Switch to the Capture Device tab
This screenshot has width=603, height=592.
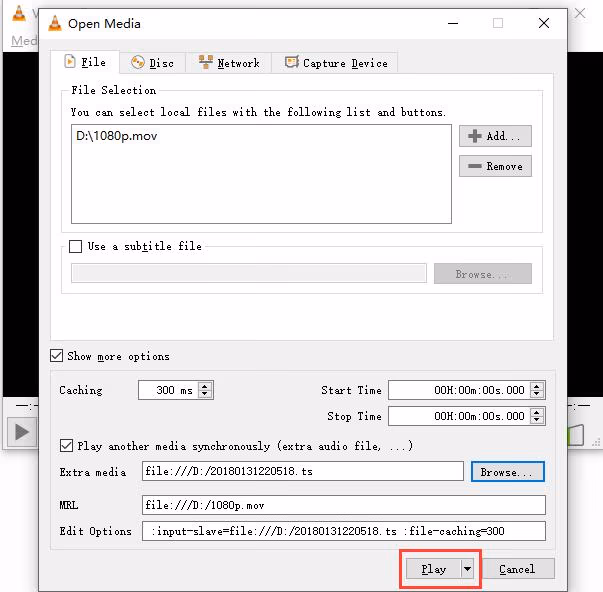tap(335, 63)
